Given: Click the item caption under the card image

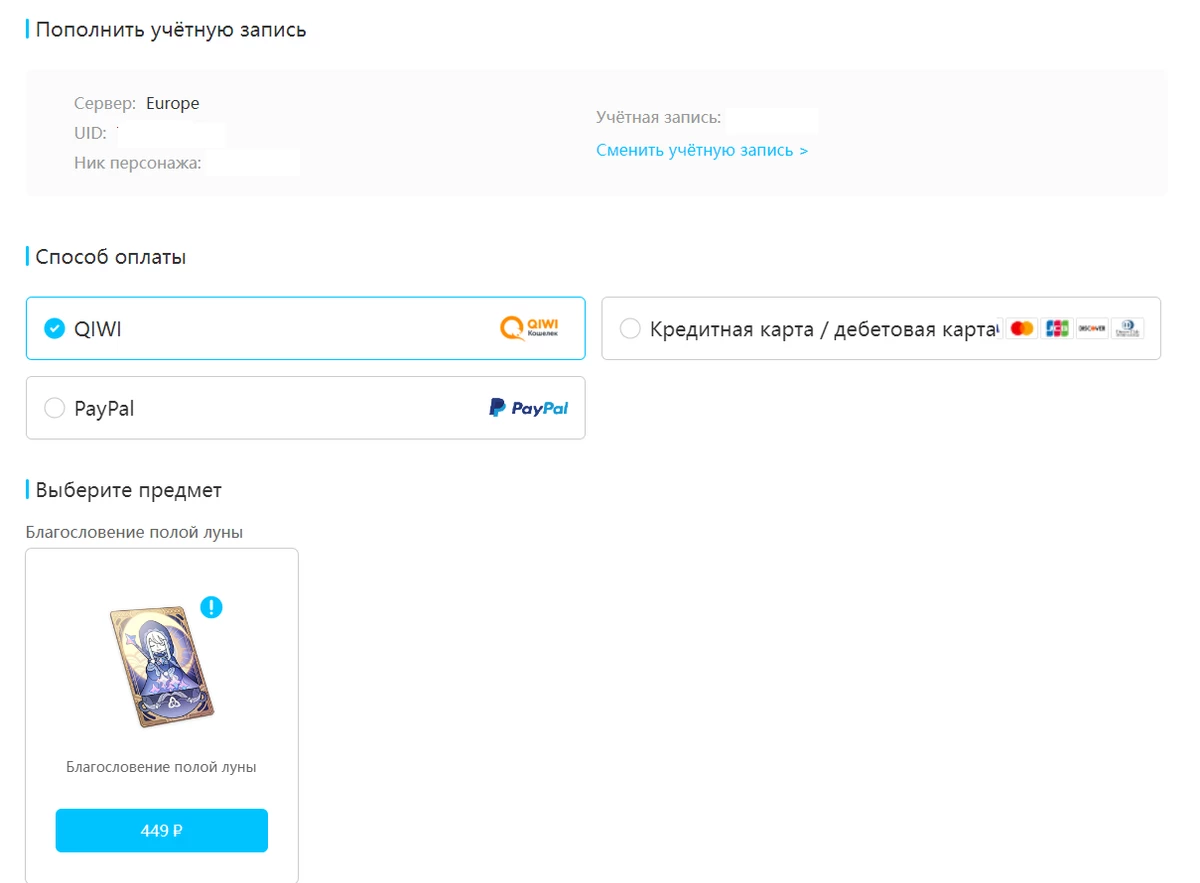Looking at the screenshot, I should pos(161,767).
